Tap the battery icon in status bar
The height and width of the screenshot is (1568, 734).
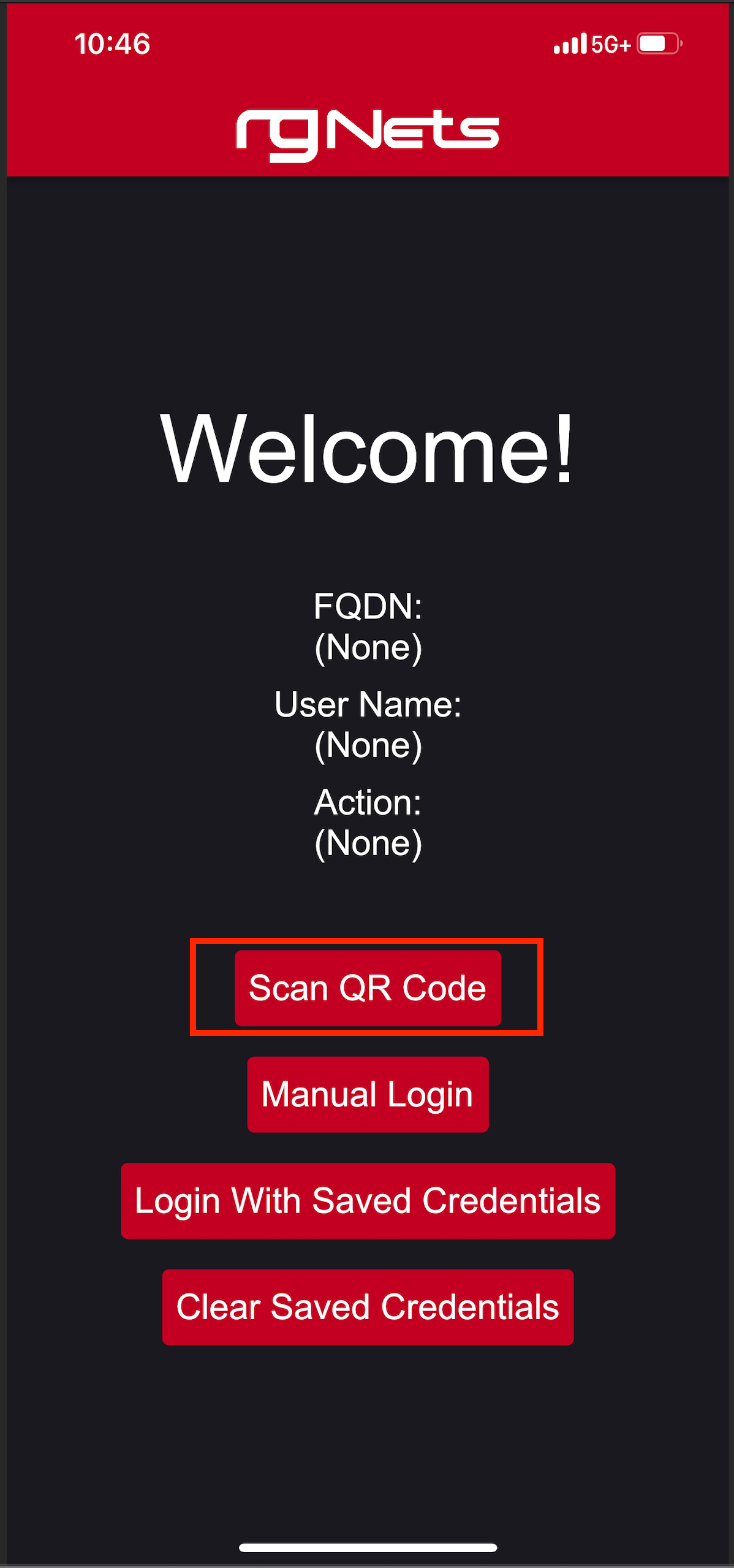[x=660, y=44]
